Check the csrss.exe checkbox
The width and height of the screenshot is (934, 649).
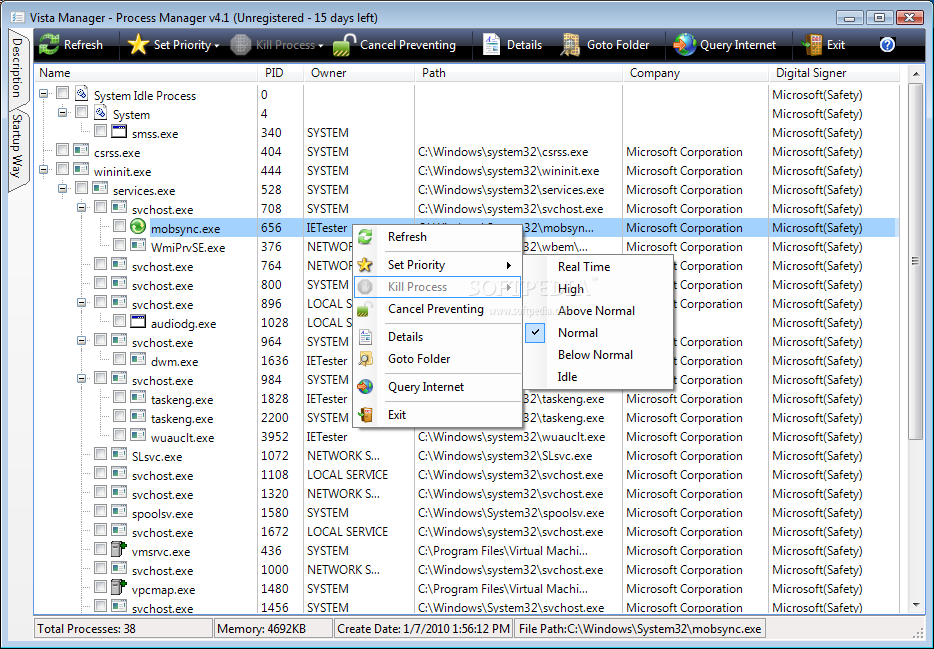(62, 149)
